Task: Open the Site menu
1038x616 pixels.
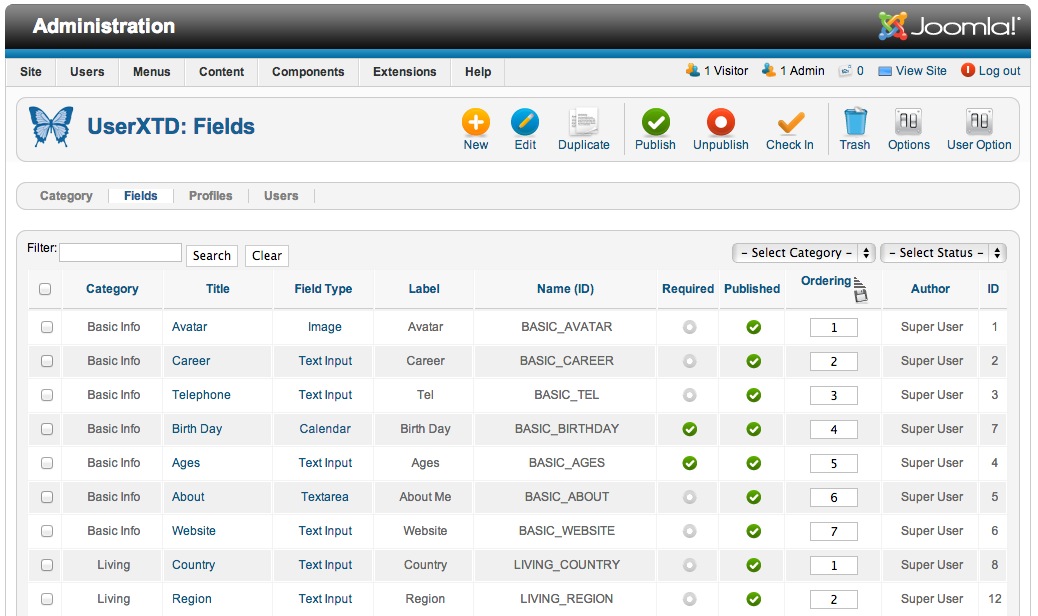Action: pos(30,71)
